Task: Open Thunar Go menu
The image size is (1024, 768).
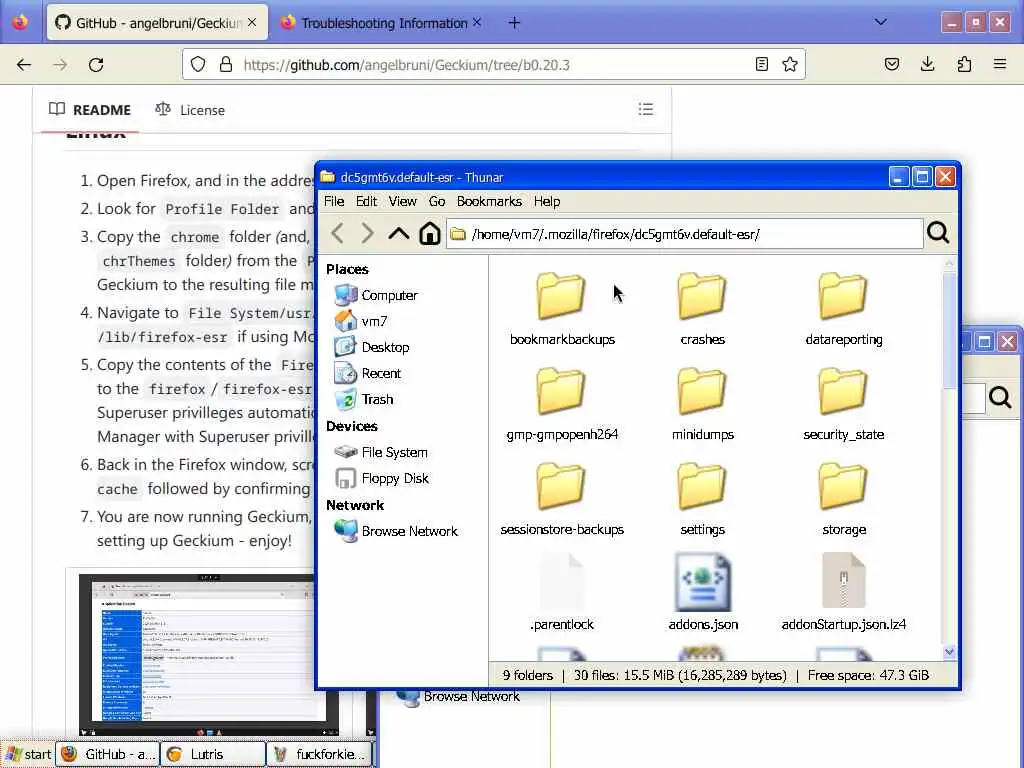Action: (437, 201)
